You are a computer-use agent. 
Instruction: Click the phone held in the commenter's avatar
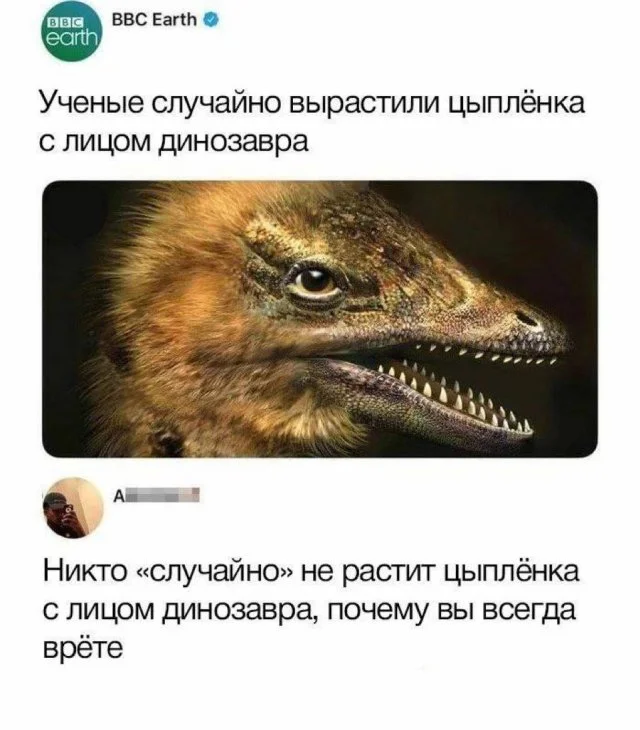coord(68,510)
